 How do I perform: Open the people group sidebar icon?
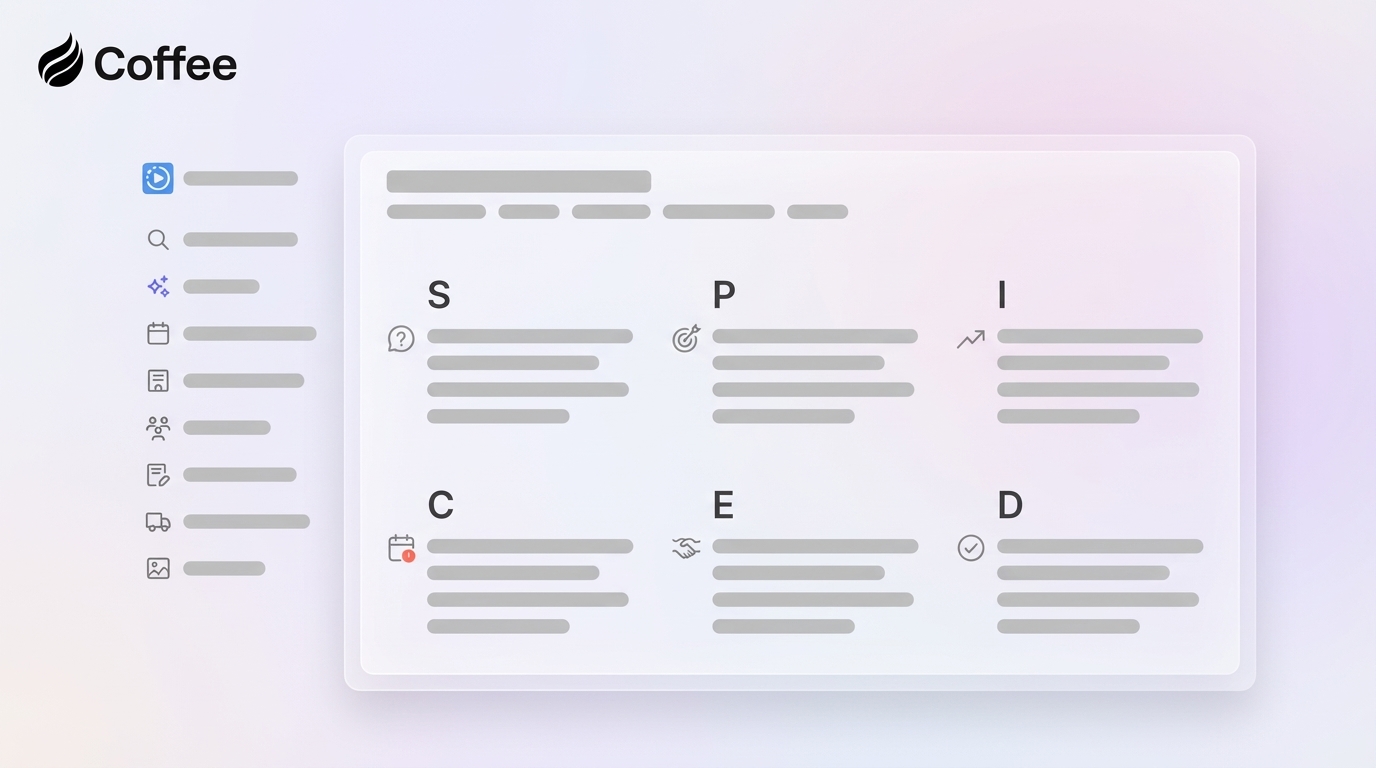coord(158,428)
